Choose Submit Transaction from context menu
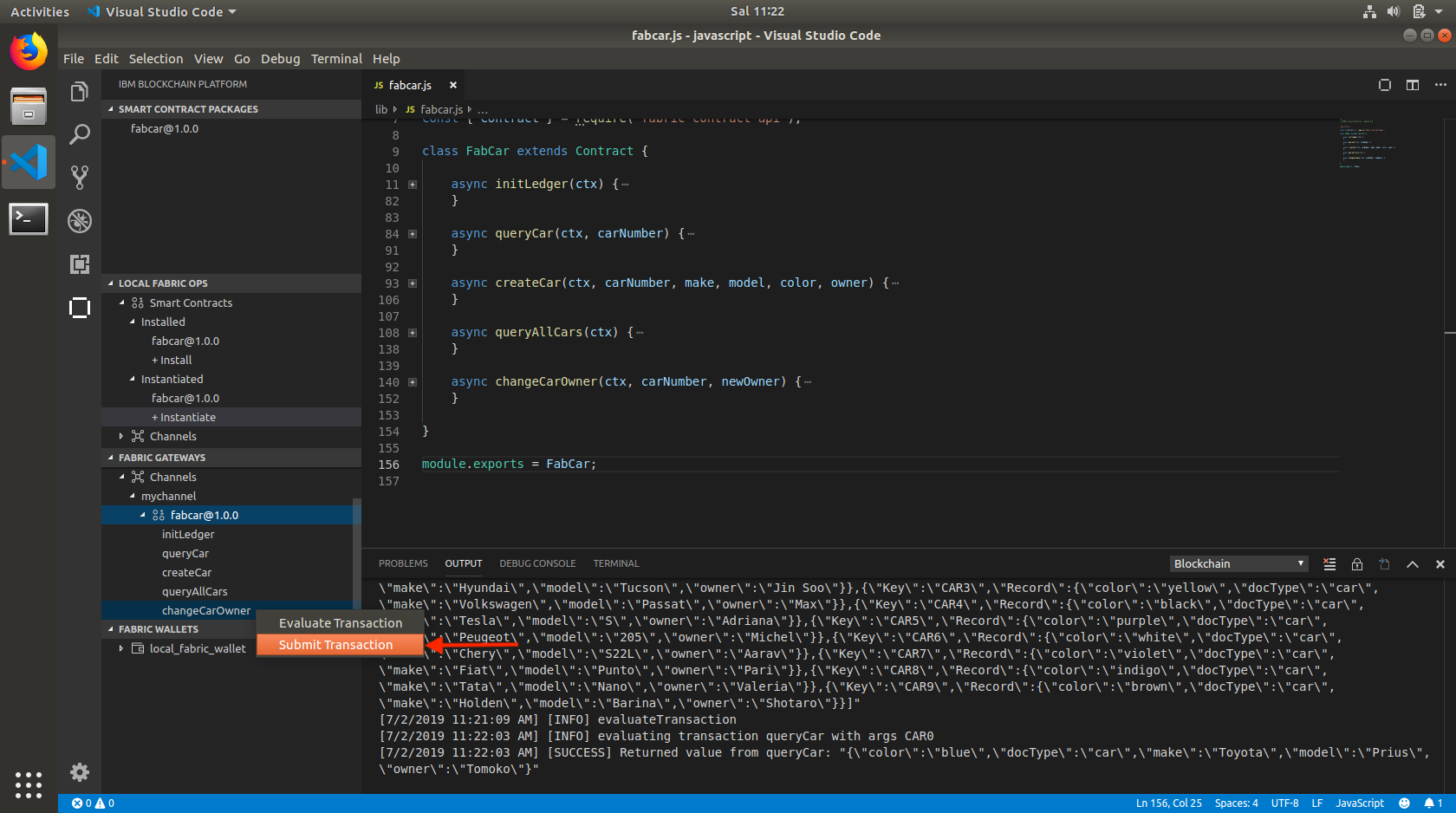The width and height of the screenshot is (1456, 813). tap(340, 645)
